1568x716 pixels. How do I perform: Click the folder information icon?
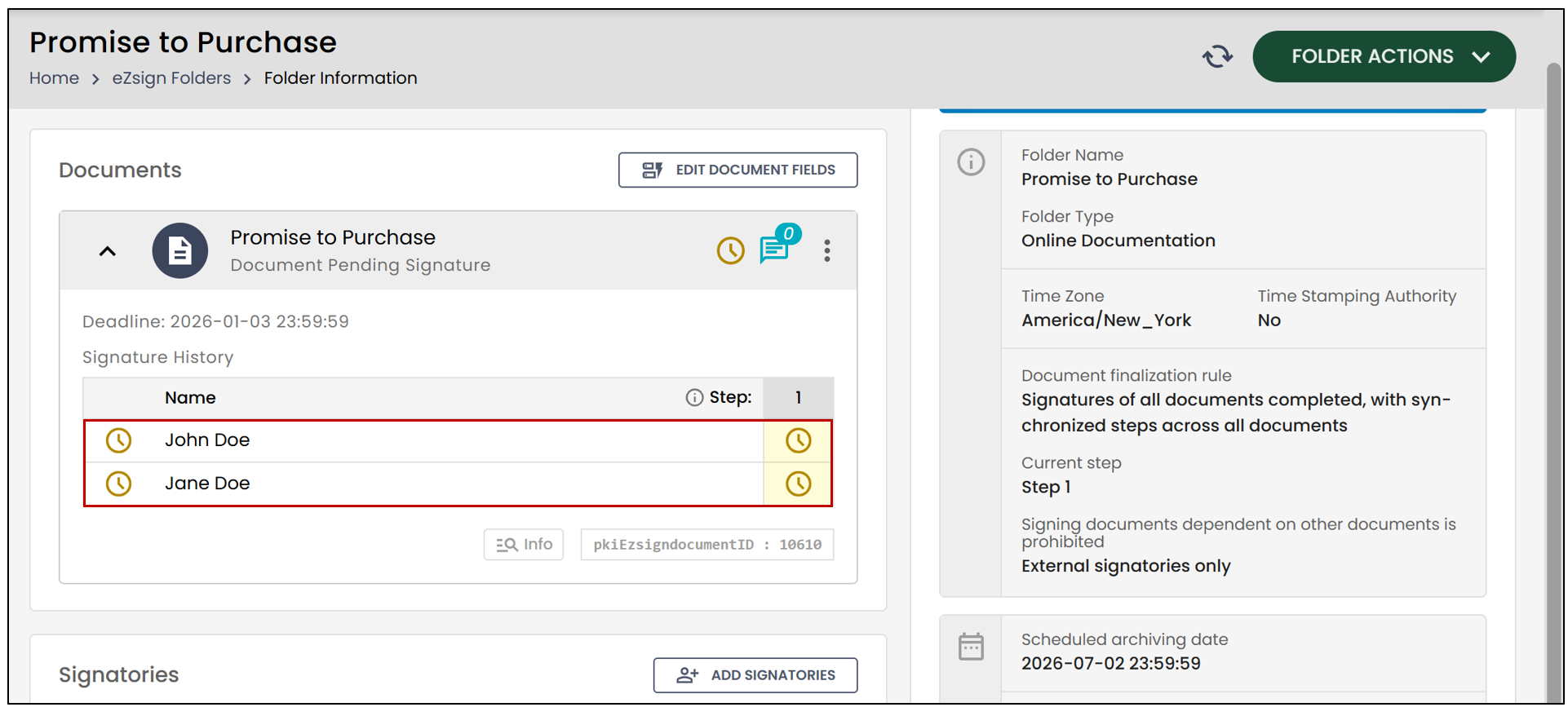970,161
